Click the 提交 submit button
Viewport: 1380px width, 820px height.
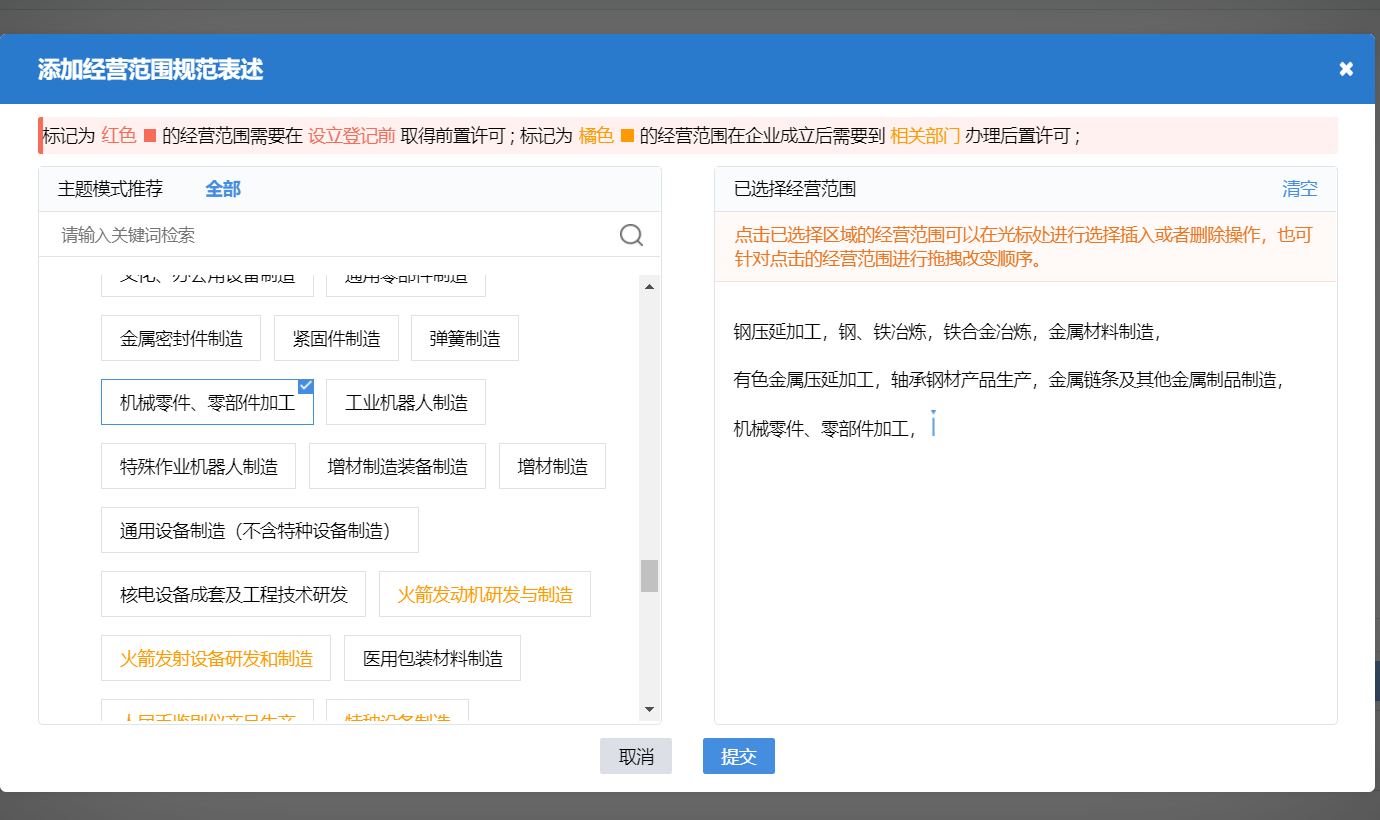tap(738, 756)
